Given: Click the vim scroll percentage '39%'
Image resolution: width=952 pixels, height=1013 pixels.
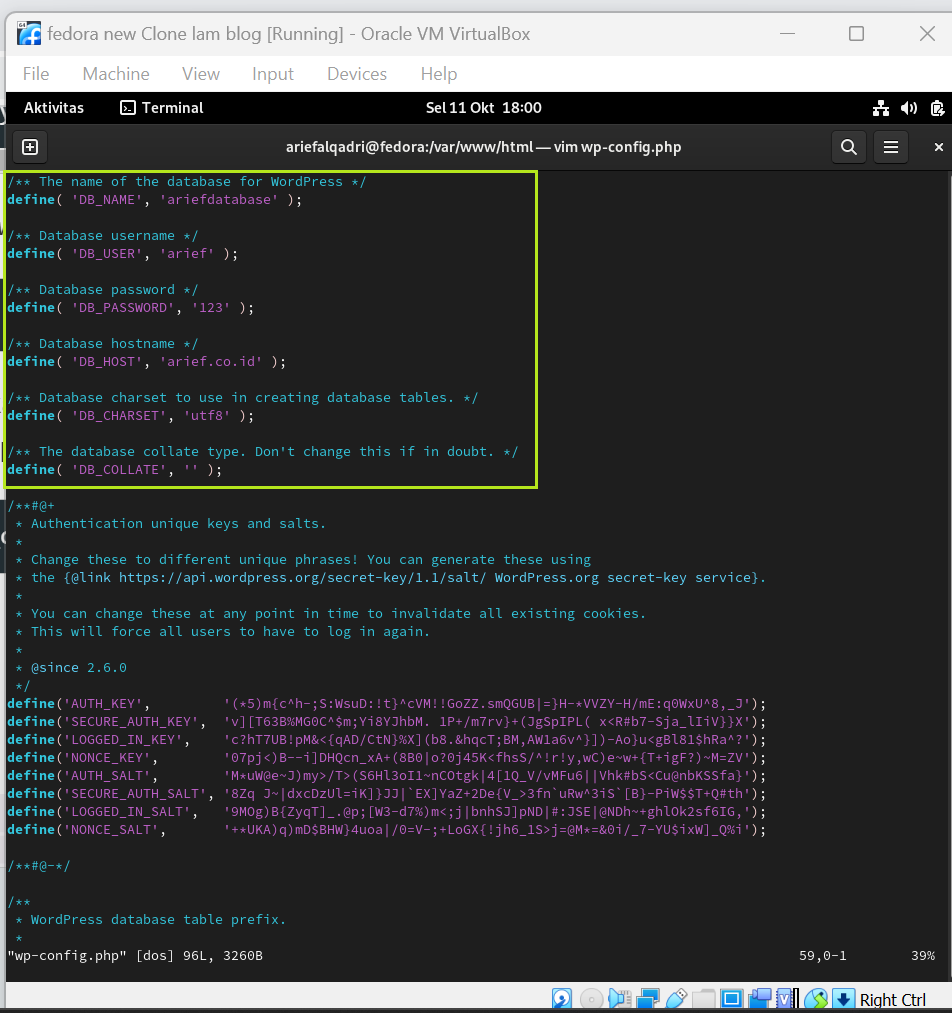Looking at the screenshot, I should 923,956.
